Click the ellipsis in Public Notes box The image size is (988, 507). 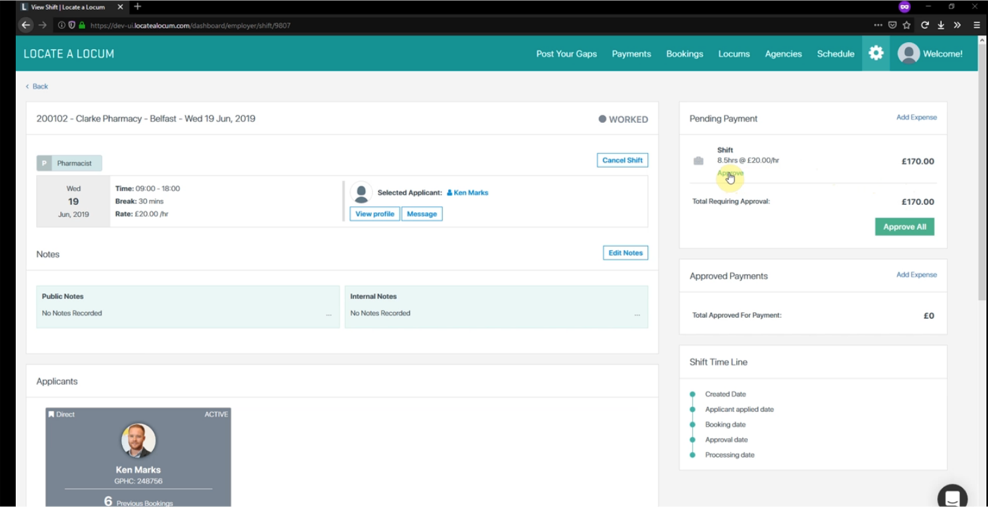pyautogui.click(x=328, y=314)
